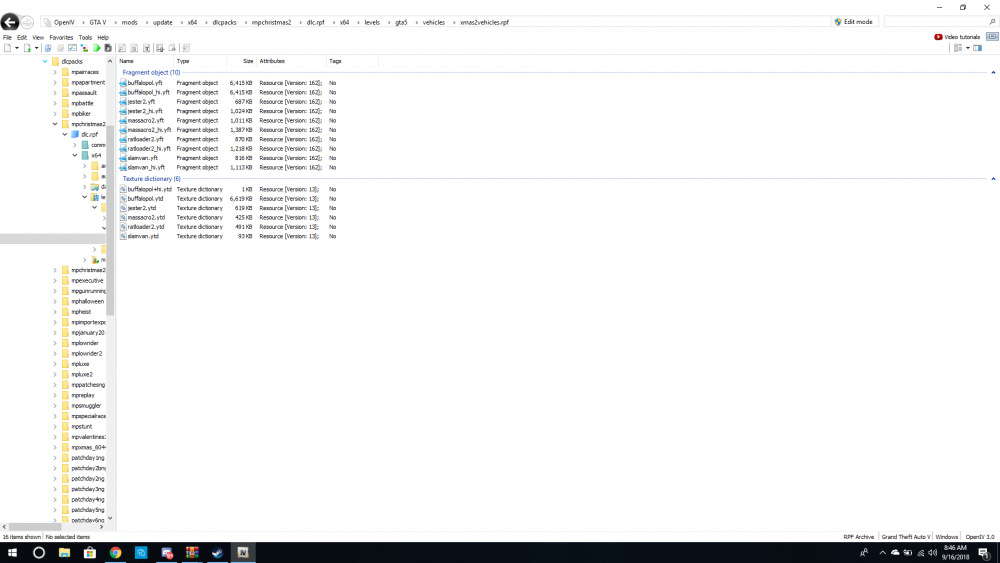Click the blue refresh-like toolbar icon
The image size is (1000, 563).
pyautogui.click(x=48, y=48)
